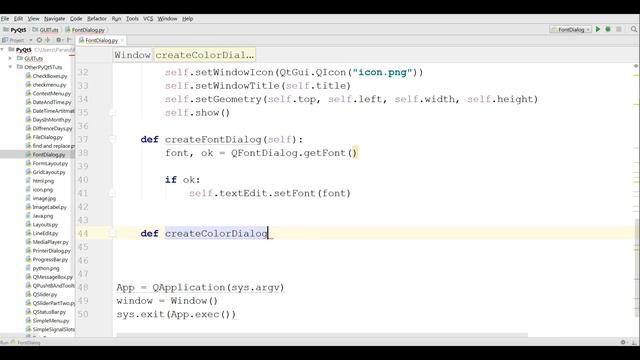Open the Refactor menu
The width and height of the screenshot is (640, 360).
(97, 19)
